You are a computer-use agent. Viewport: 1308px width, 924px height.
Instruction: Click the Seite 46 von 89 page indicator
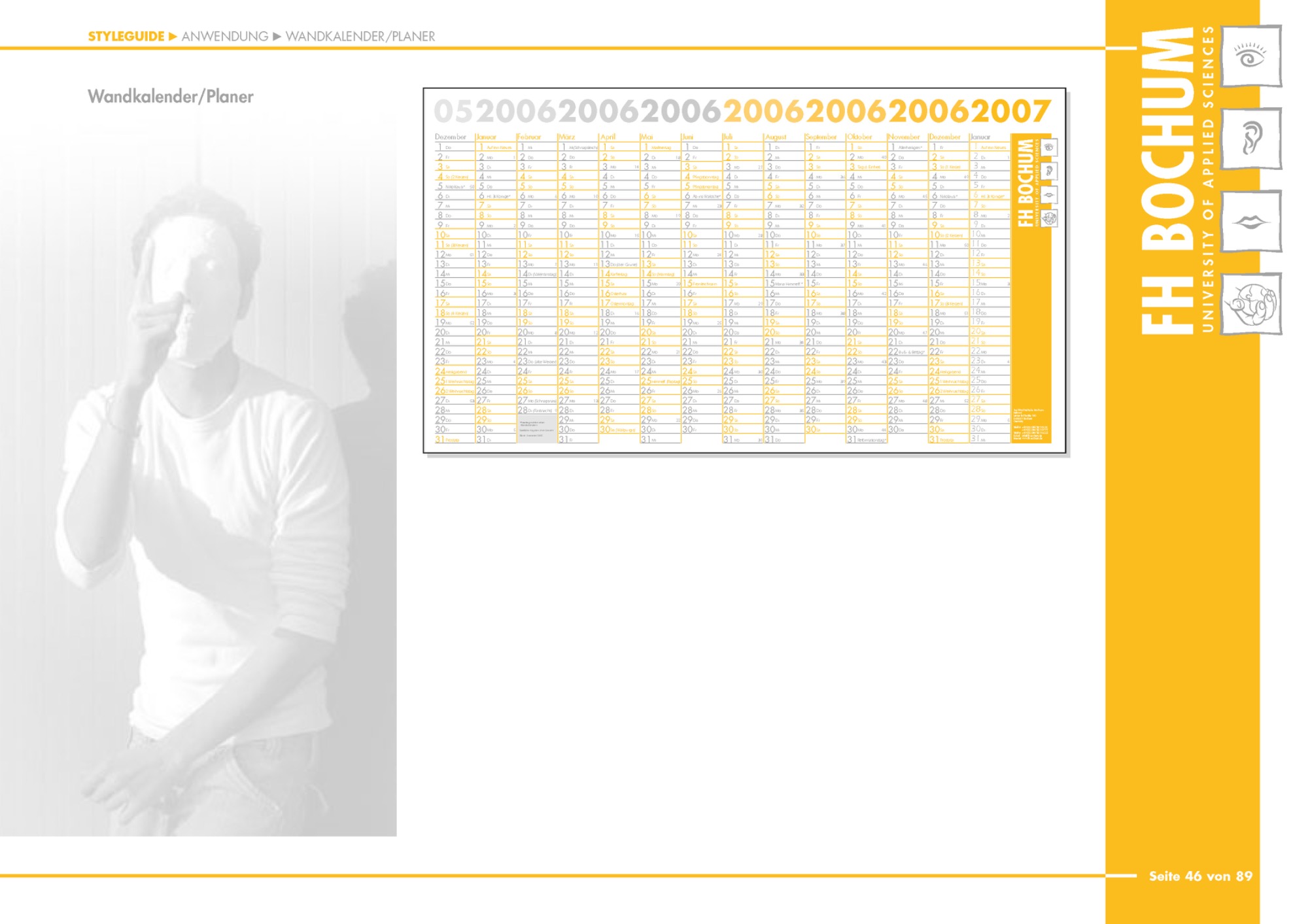[x=1200, y=876]
